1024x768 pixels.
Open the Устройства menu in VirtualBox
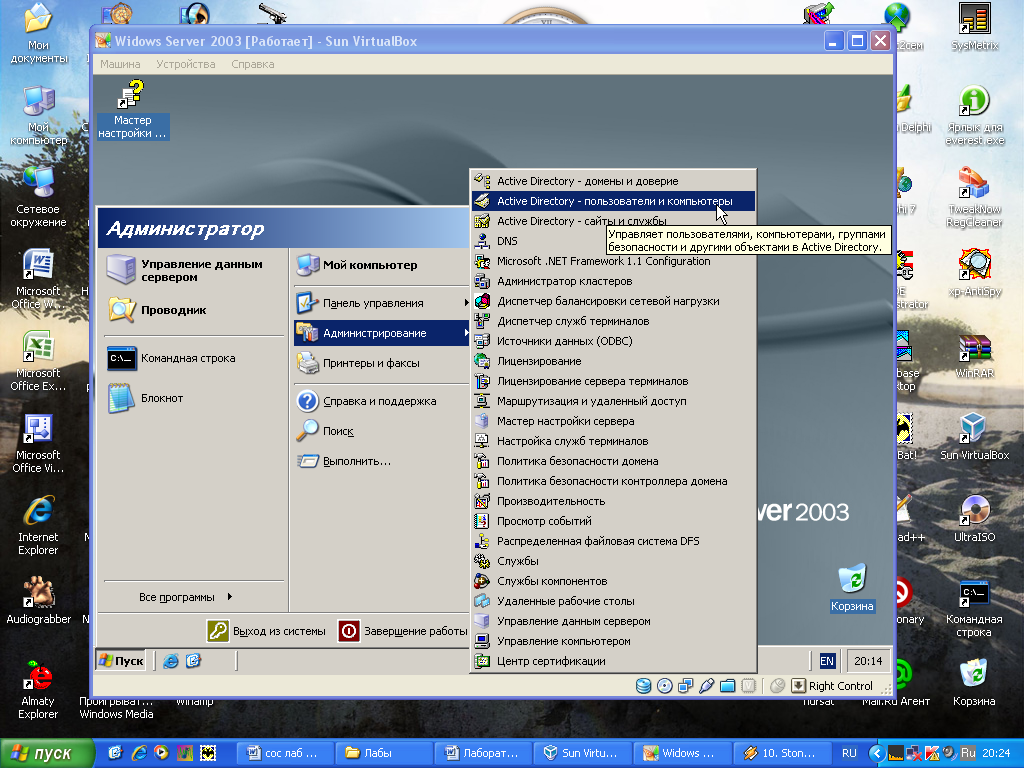185,64
